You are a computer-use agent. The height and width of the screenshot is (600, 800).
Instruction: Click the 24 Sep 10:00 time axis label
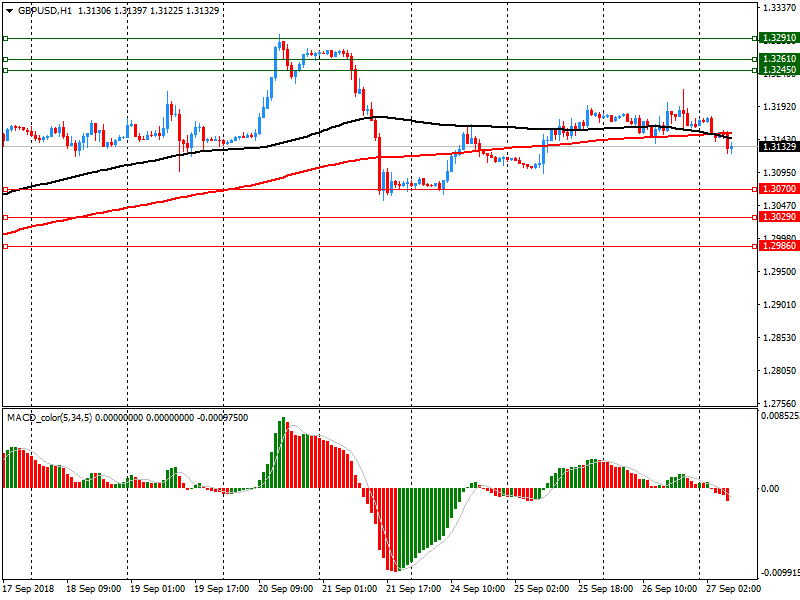[477, 590]
